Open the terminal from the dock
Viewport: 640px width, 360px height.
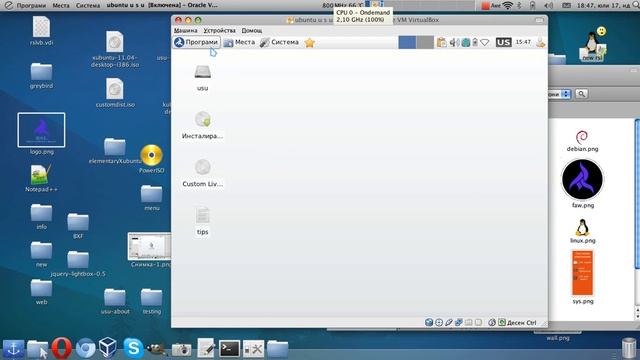coord(229,349)
